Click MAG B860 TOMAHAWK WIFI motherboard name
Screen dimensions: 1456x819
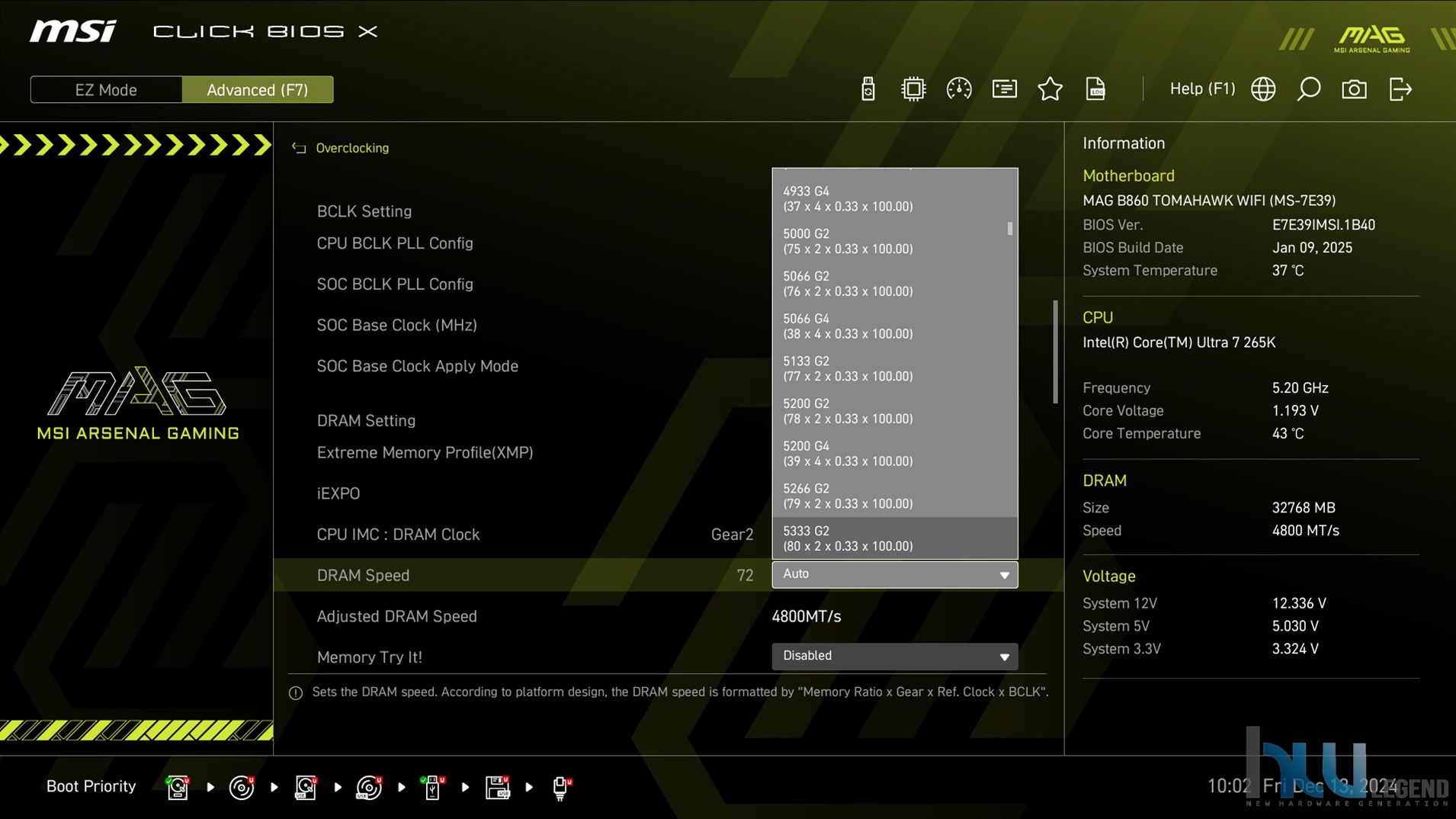(1209, 201)
